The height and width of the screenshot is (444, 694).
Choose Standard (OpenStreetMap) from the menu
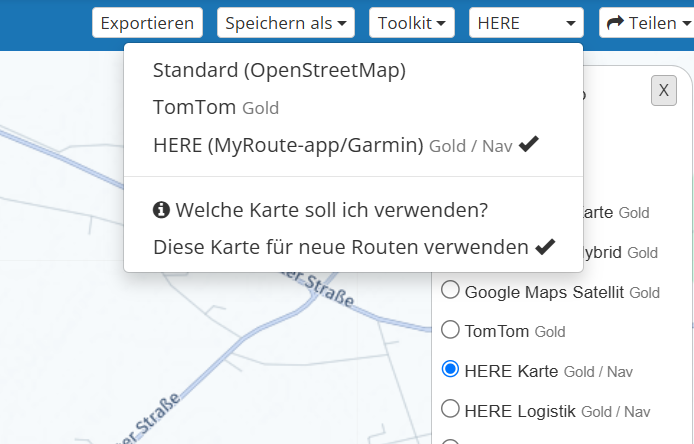(279, 71)
